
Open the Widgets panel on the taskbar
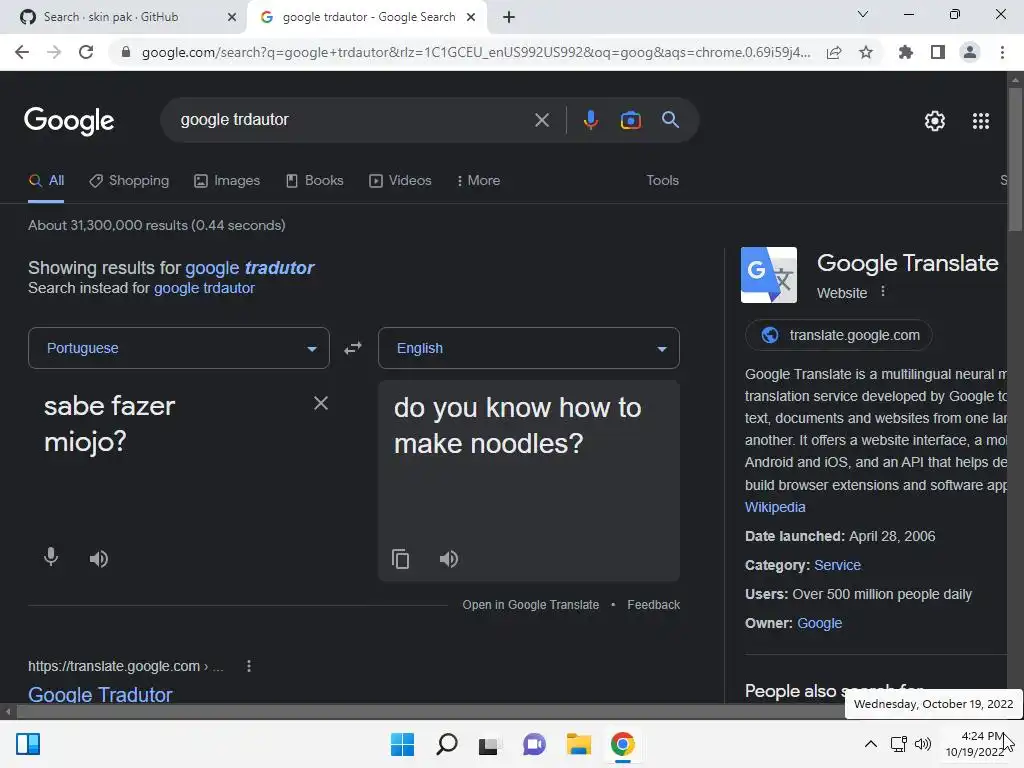(x=28, y=744)
